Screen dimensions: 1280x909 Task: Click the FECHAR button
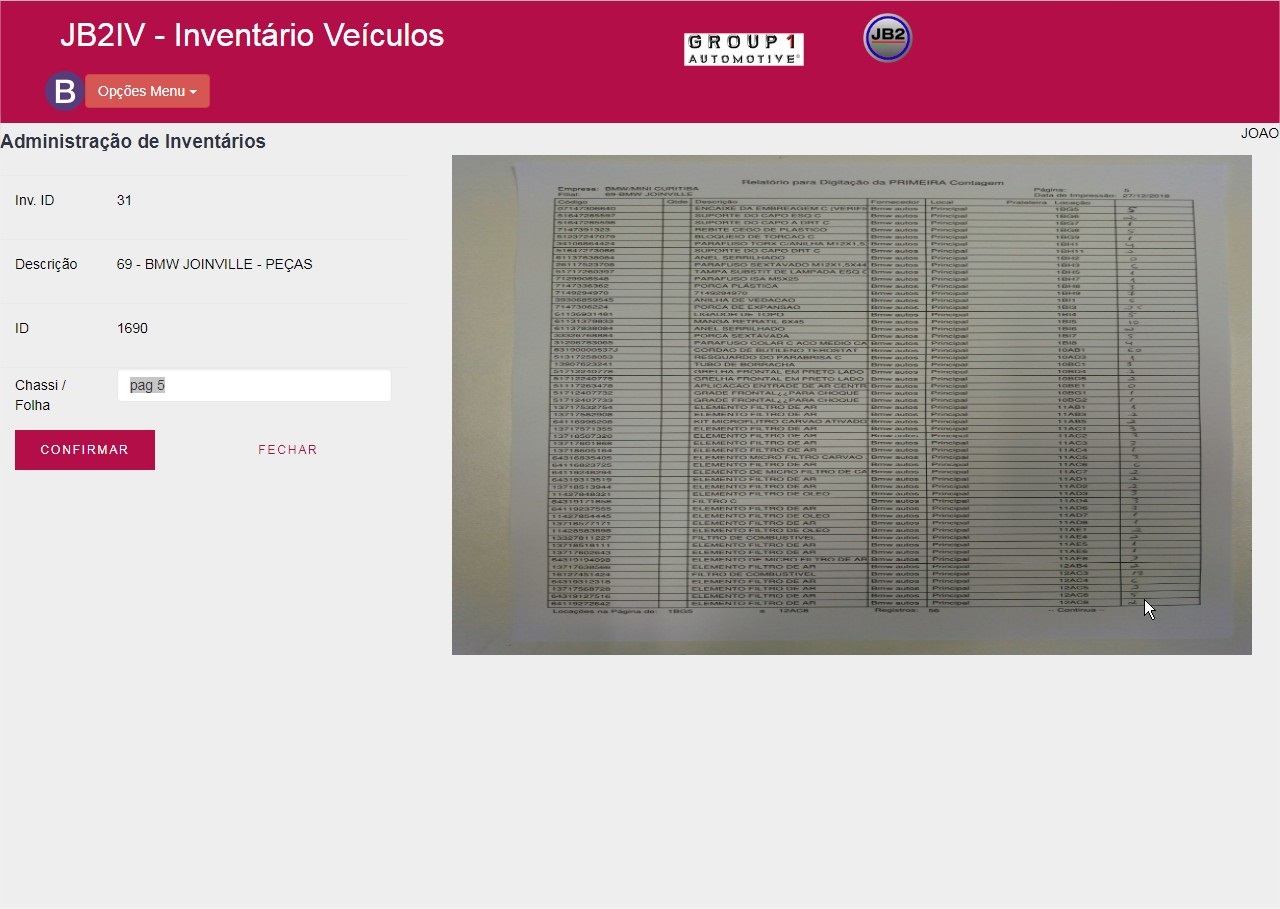287,450
